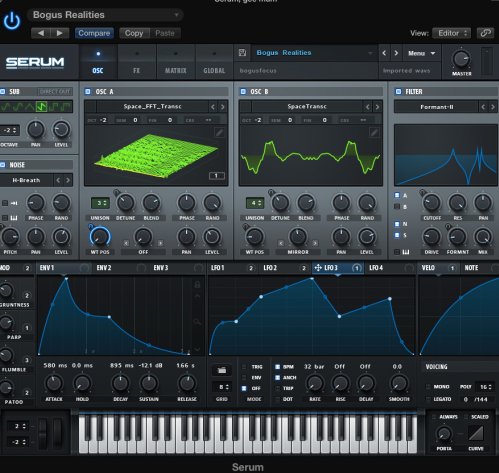Click the Compare button
The image size is (499, 473).
click(x=94, y=33)
